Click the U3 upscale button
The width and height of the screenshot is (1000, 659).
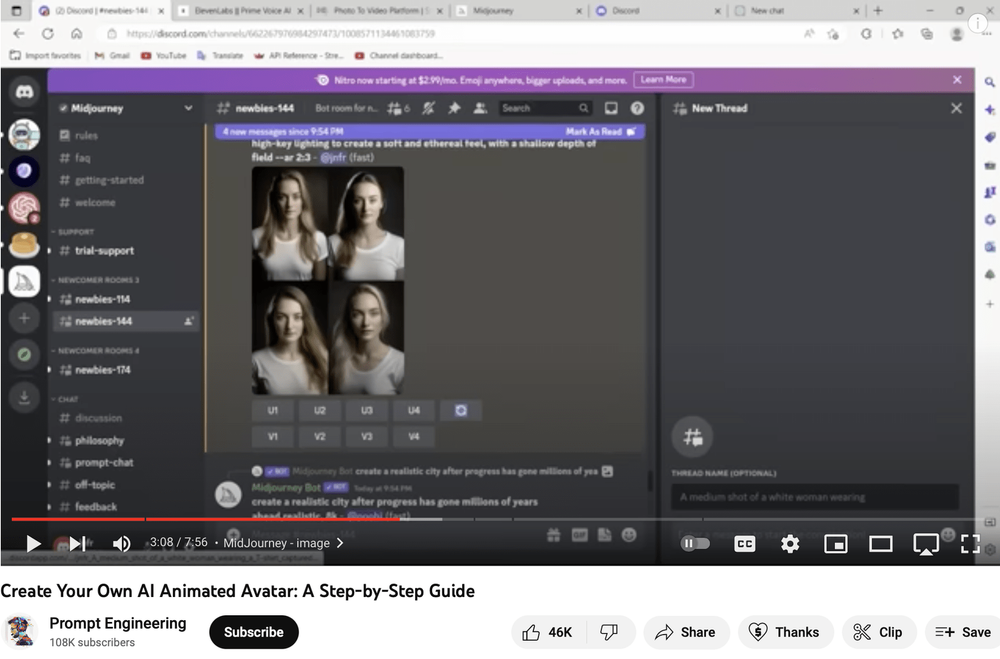point(367,410)
